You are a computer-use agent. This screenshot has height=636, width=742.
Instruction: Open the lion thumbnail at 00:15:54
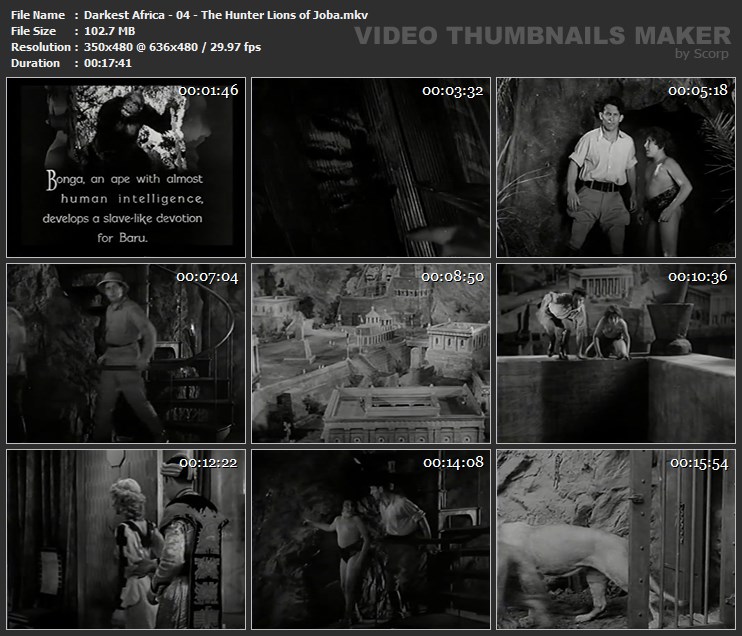pos(616,539)
